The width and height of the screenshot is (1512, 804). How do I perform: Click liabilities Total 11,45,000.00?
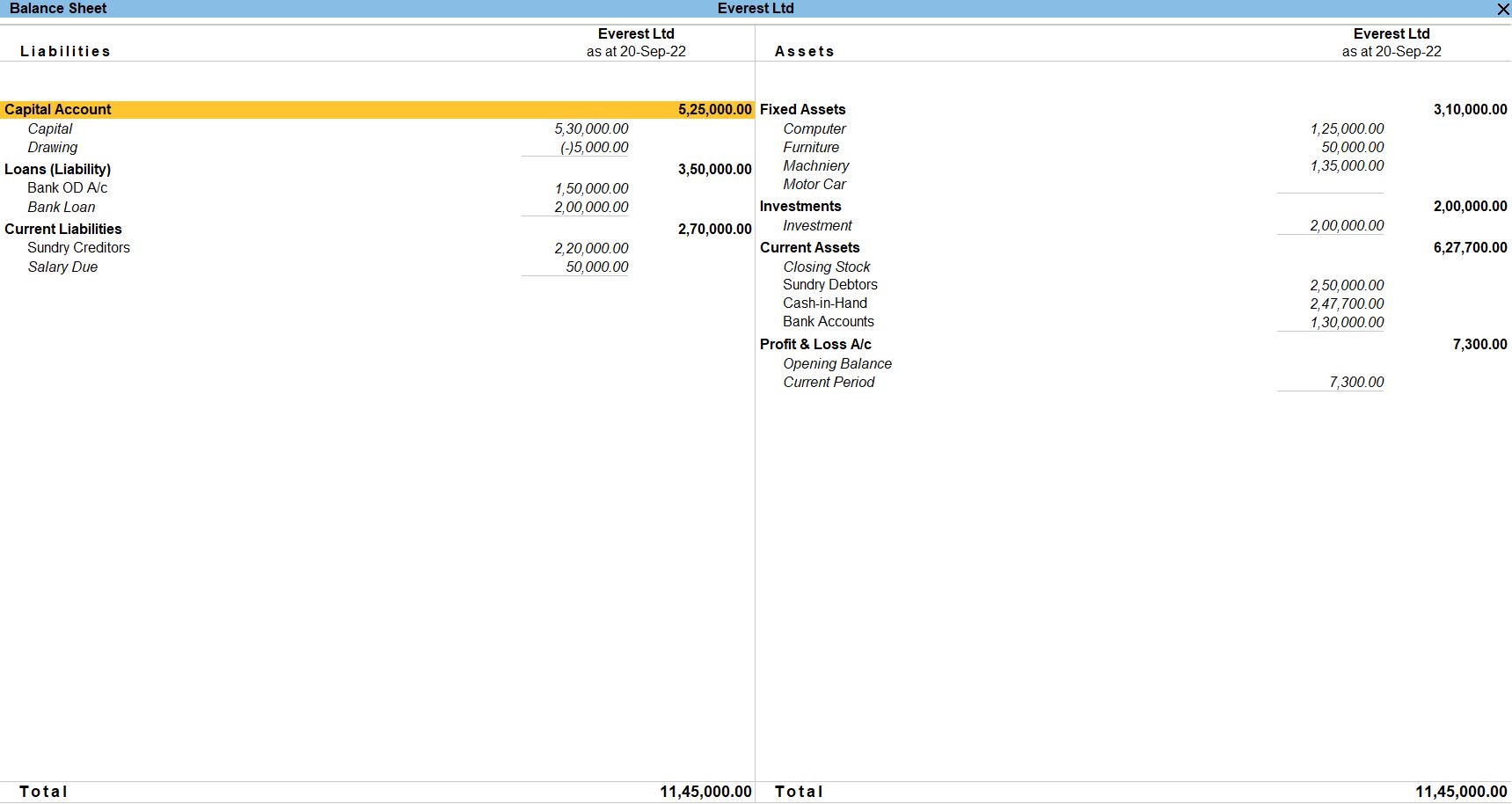[x=706, y=793]
